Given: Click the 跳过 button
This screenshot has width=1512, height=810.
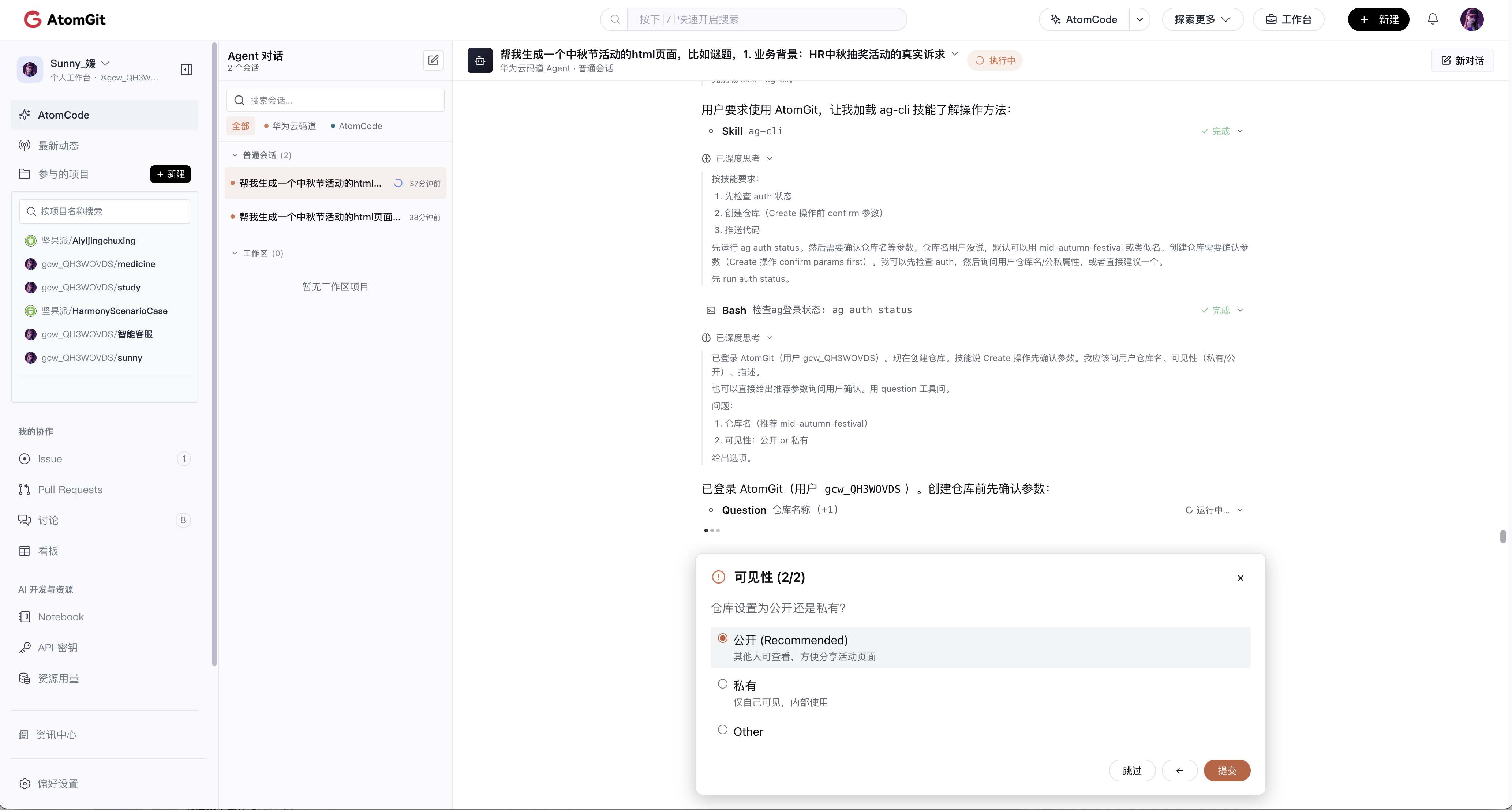Looking at the screenshot, I should [1132, 771].
